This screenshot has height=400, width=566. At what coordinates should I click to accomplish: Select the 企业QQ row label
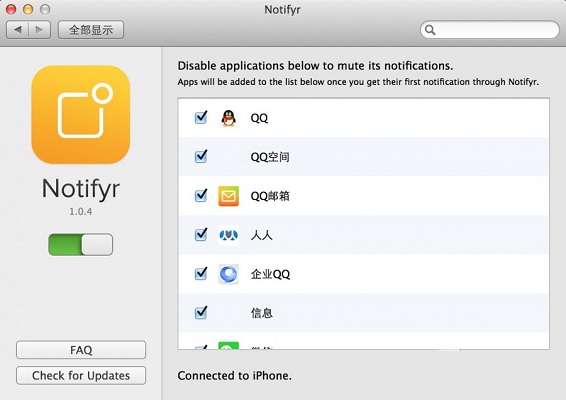pos(270,274)
